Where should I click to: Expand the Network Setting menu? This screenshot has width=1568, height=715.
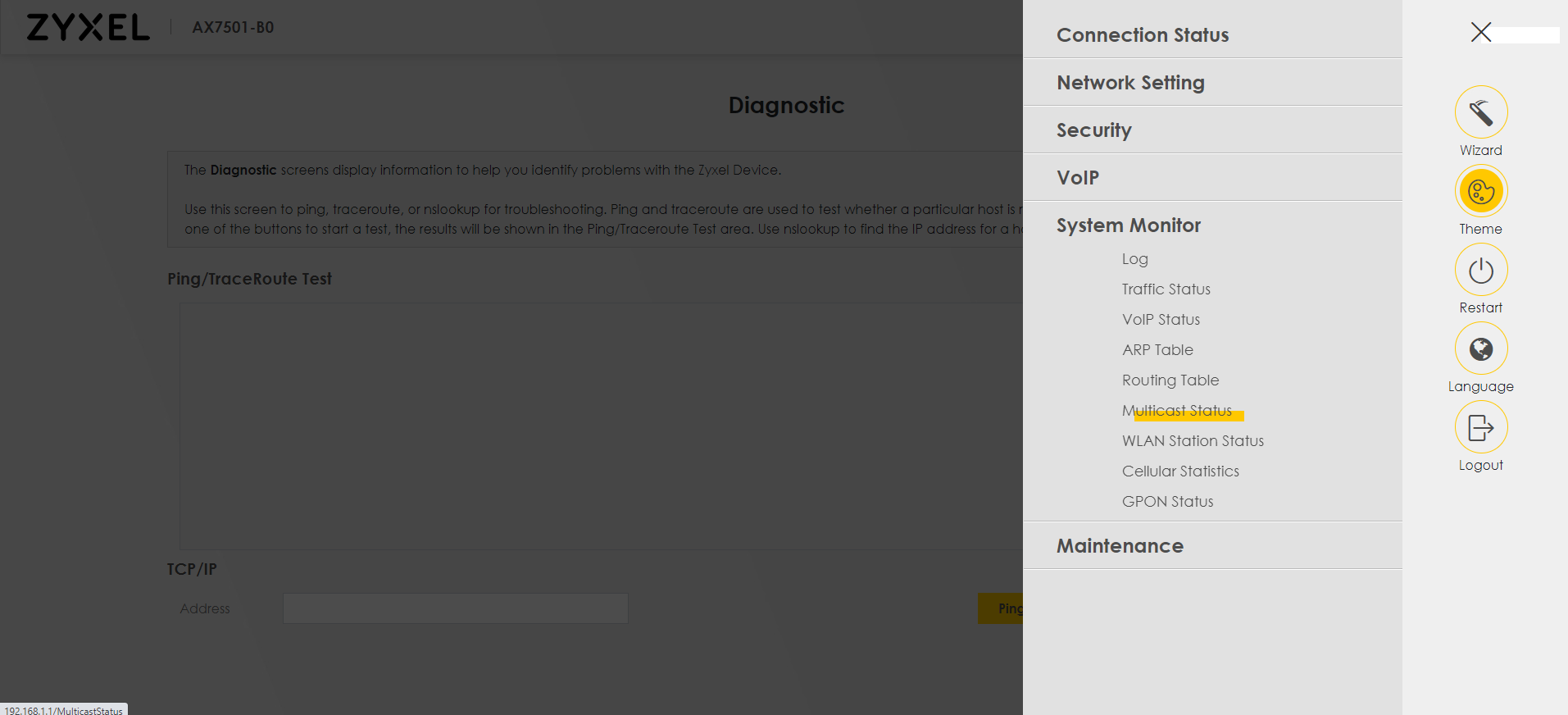pos(1129,83)
